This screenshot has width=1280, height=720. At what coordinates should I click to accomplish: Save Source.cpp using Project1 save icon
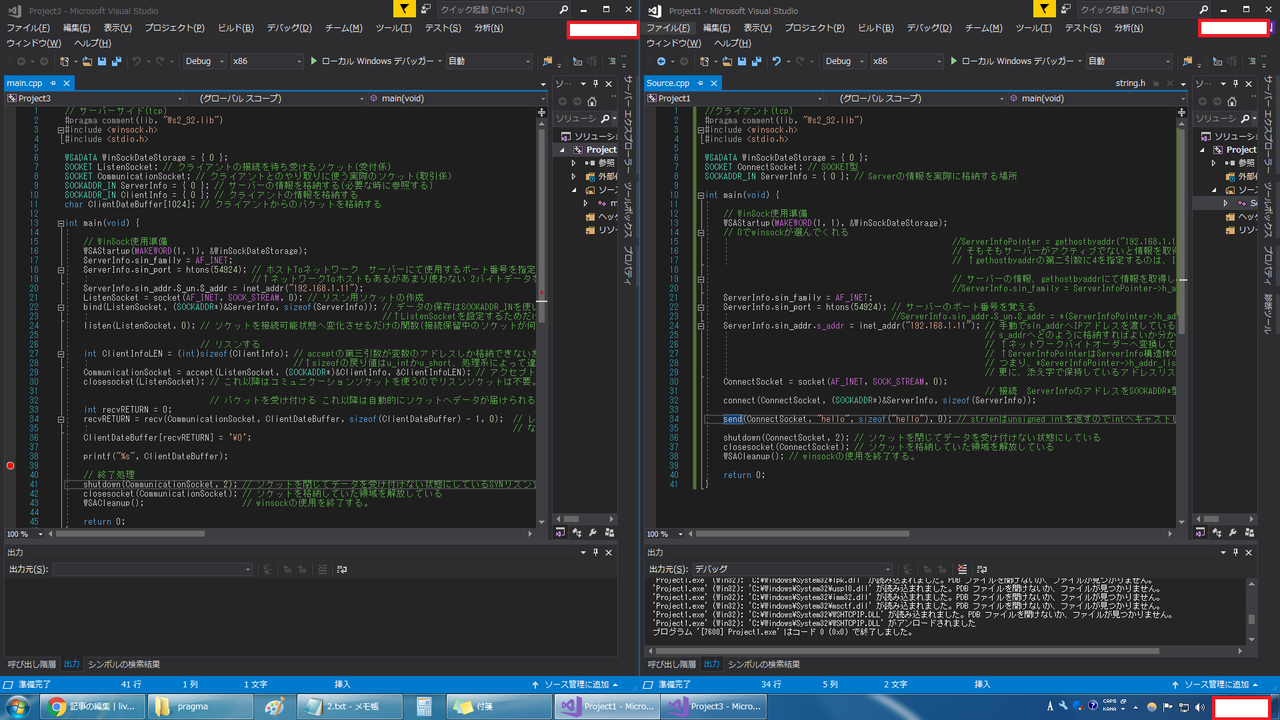(742, 61)
